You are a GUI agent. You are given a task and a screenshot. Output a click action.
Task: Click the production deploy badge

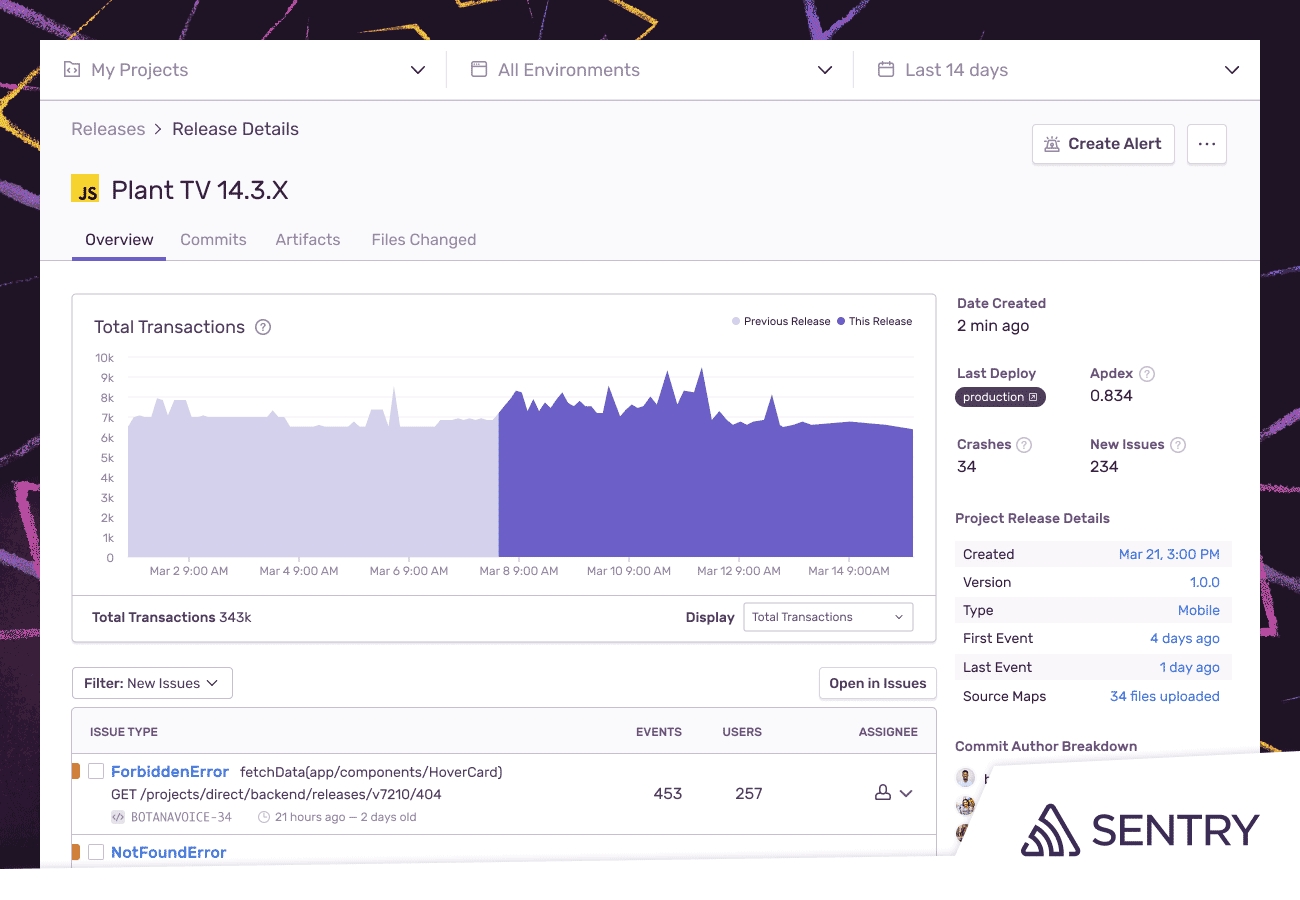click(x=1000, y=397)
